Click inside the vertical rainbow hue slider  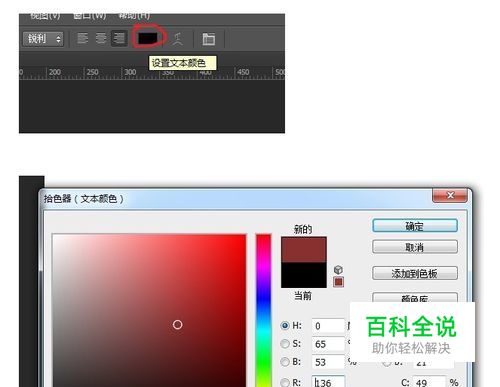tap(263, 310)
